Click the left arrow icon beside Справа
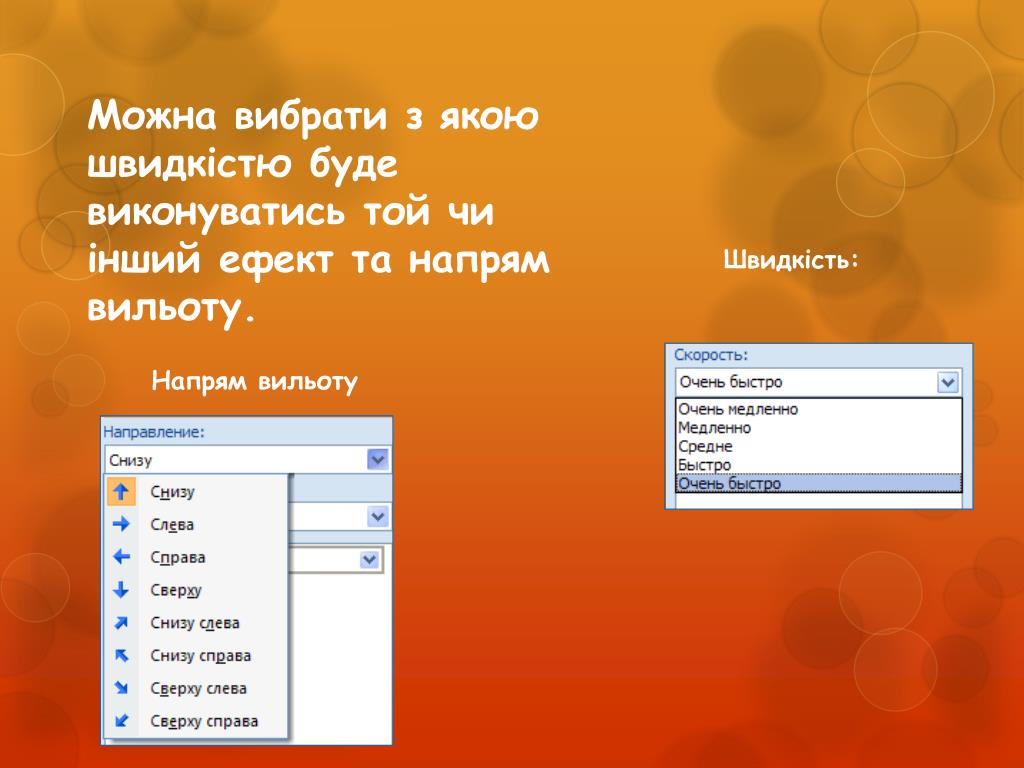1024x768 pixels. pyautogui.click(x=121, y=556)
